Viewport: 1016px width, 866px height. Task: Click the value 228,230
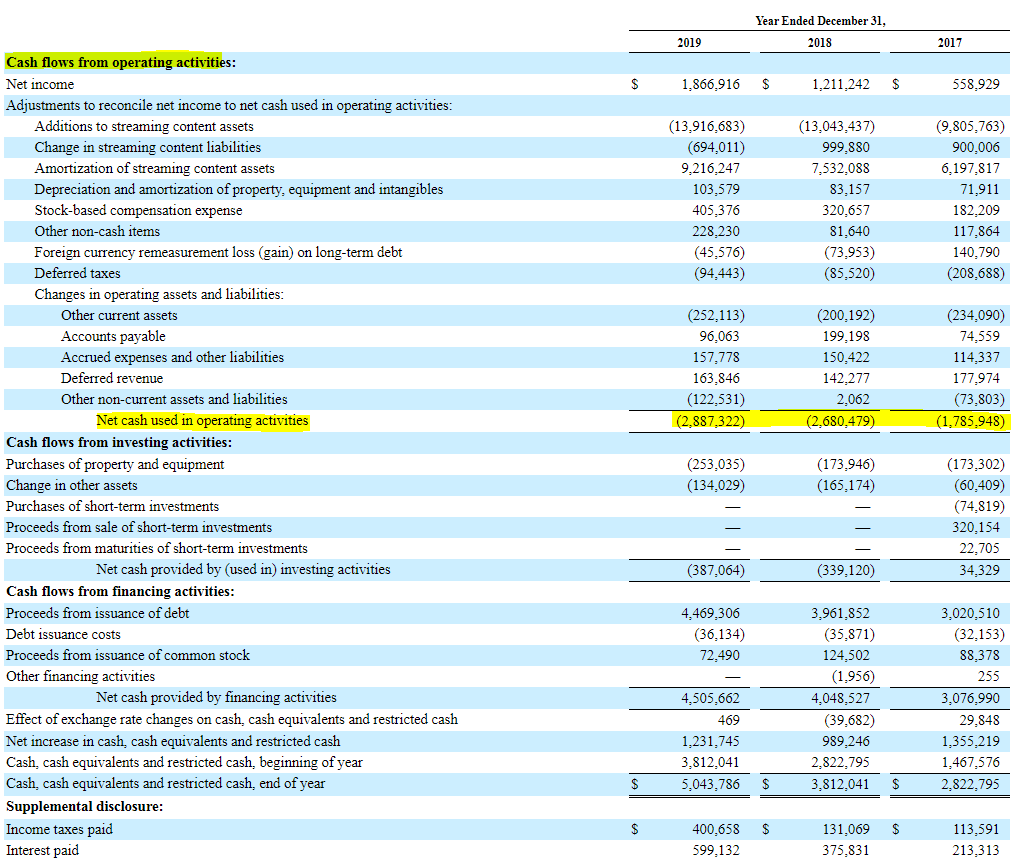[716, 231]
